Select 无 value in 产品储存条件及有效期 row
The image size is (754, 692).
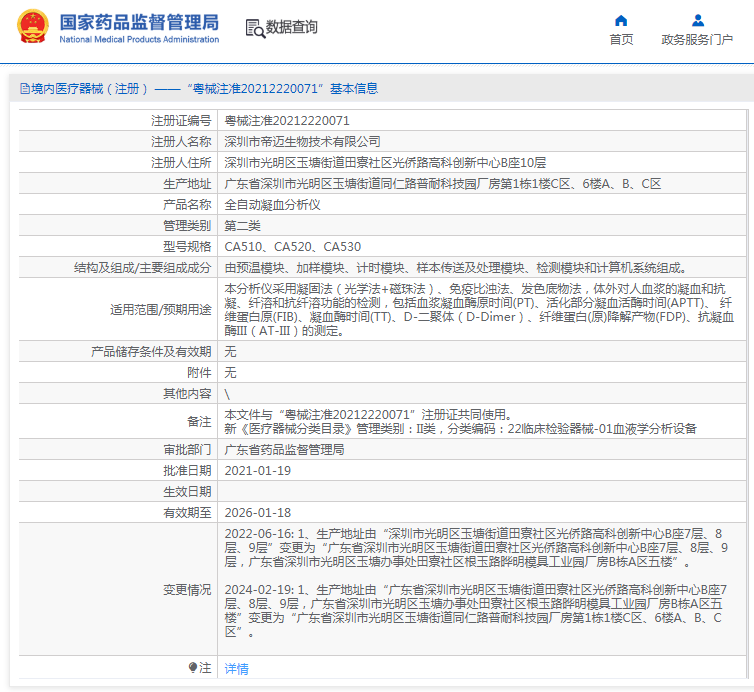230,352
